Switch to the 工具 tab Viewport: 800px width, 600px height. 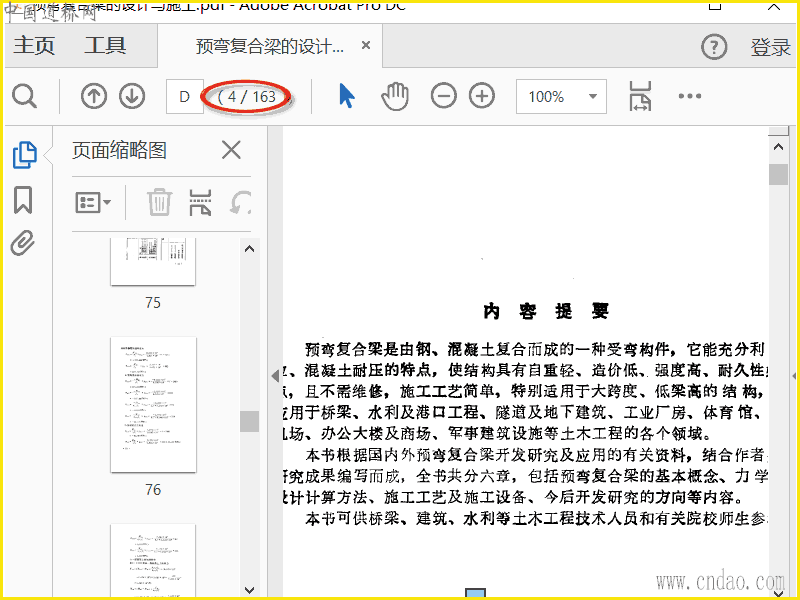point(105,45)
